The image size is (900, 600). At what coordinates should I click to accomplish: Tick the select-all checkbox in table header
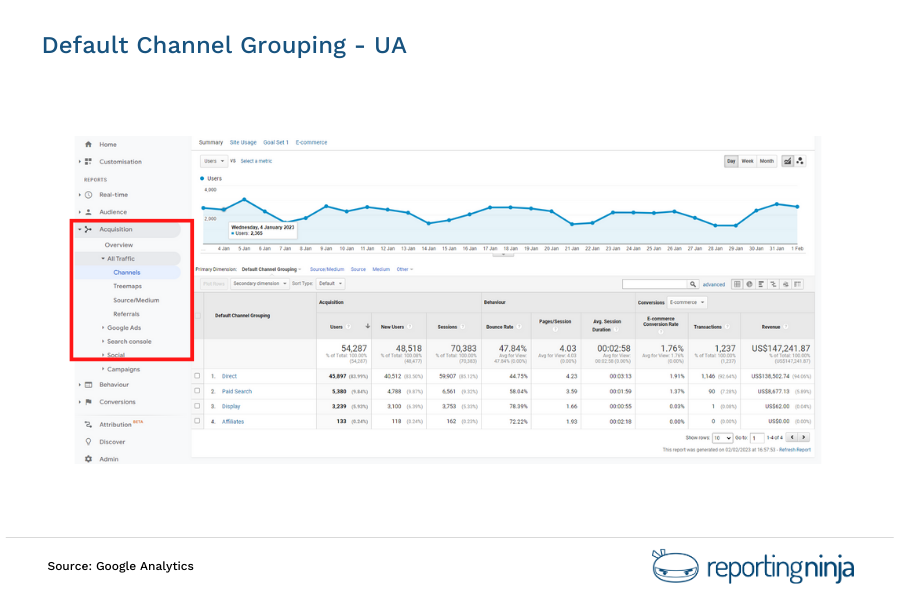[197, 316]
